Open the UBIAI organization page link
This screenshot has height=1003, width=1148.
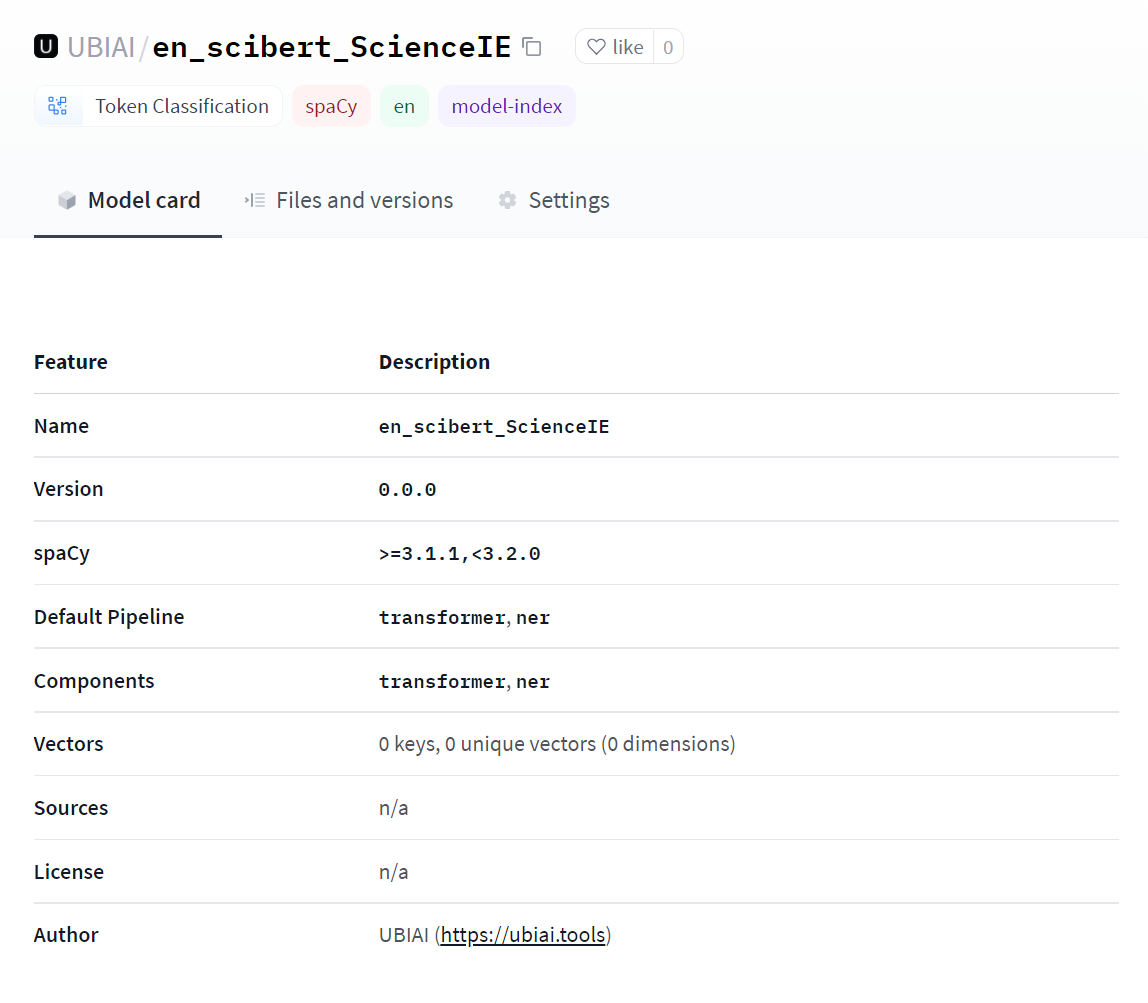click(x=101, y=47)
